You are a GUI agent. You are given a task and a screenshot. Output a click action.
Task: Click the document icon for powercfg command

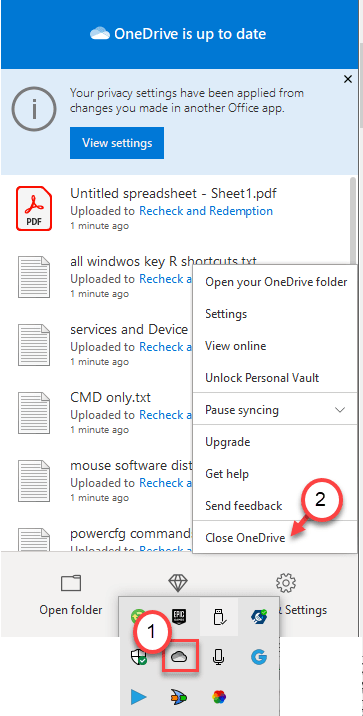tap(34, 540)
